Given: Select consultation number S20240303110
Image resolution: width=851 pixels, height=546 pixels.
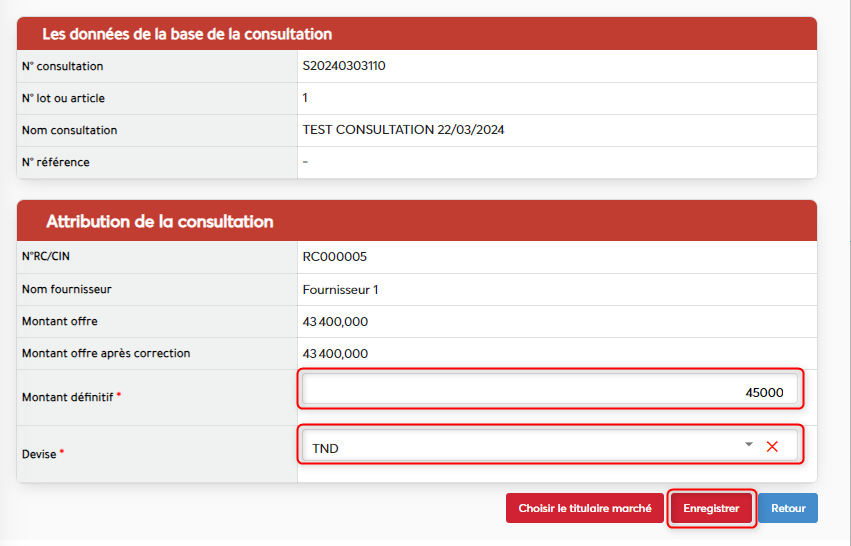Looking at the screenshot, I should coord(344,66).
